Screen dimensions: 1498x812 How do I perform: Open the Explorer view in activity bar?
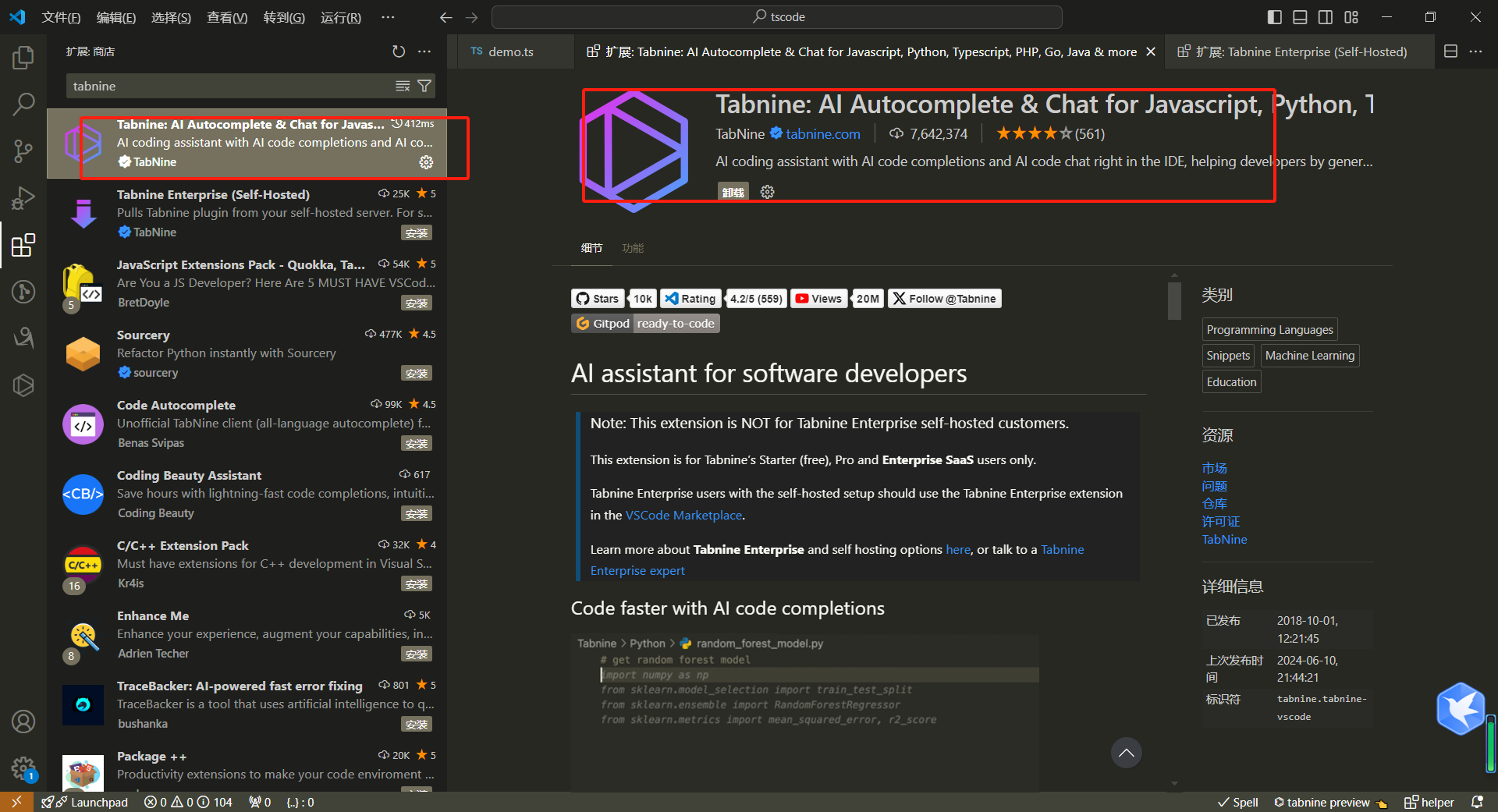pos(23,57)
